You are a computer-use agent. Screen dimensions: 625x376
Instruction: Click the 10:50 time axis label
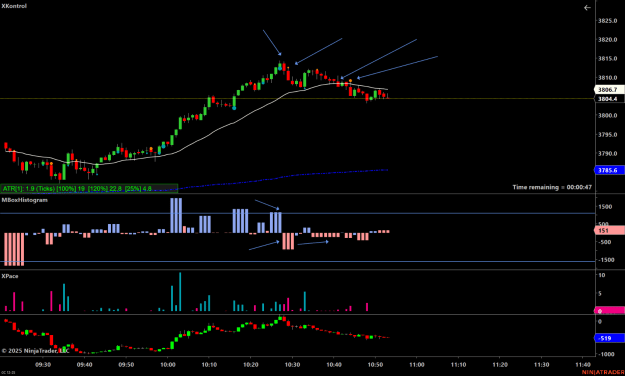[x=375, y=365]
